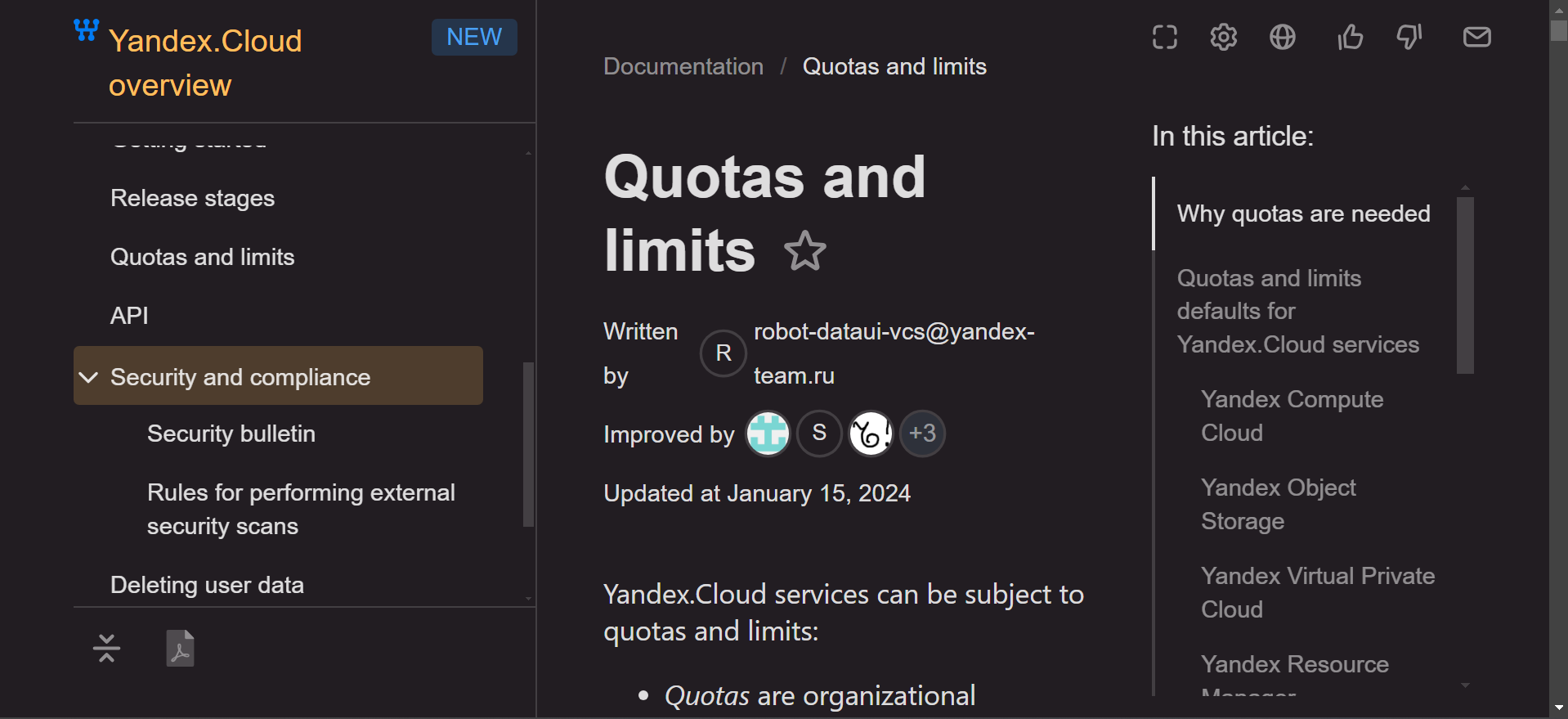The height and width of the screenshot is (719, 1568).
Task: Collapse the Security and compliance chevron
Action: point(88,377)
